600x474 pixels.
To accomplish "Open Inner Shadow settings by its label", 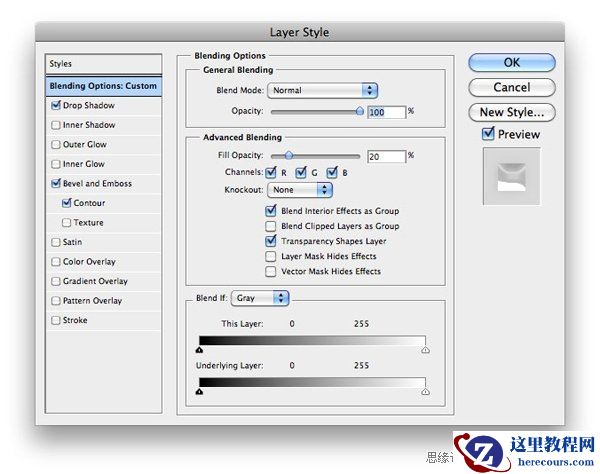I will [89, 125].
